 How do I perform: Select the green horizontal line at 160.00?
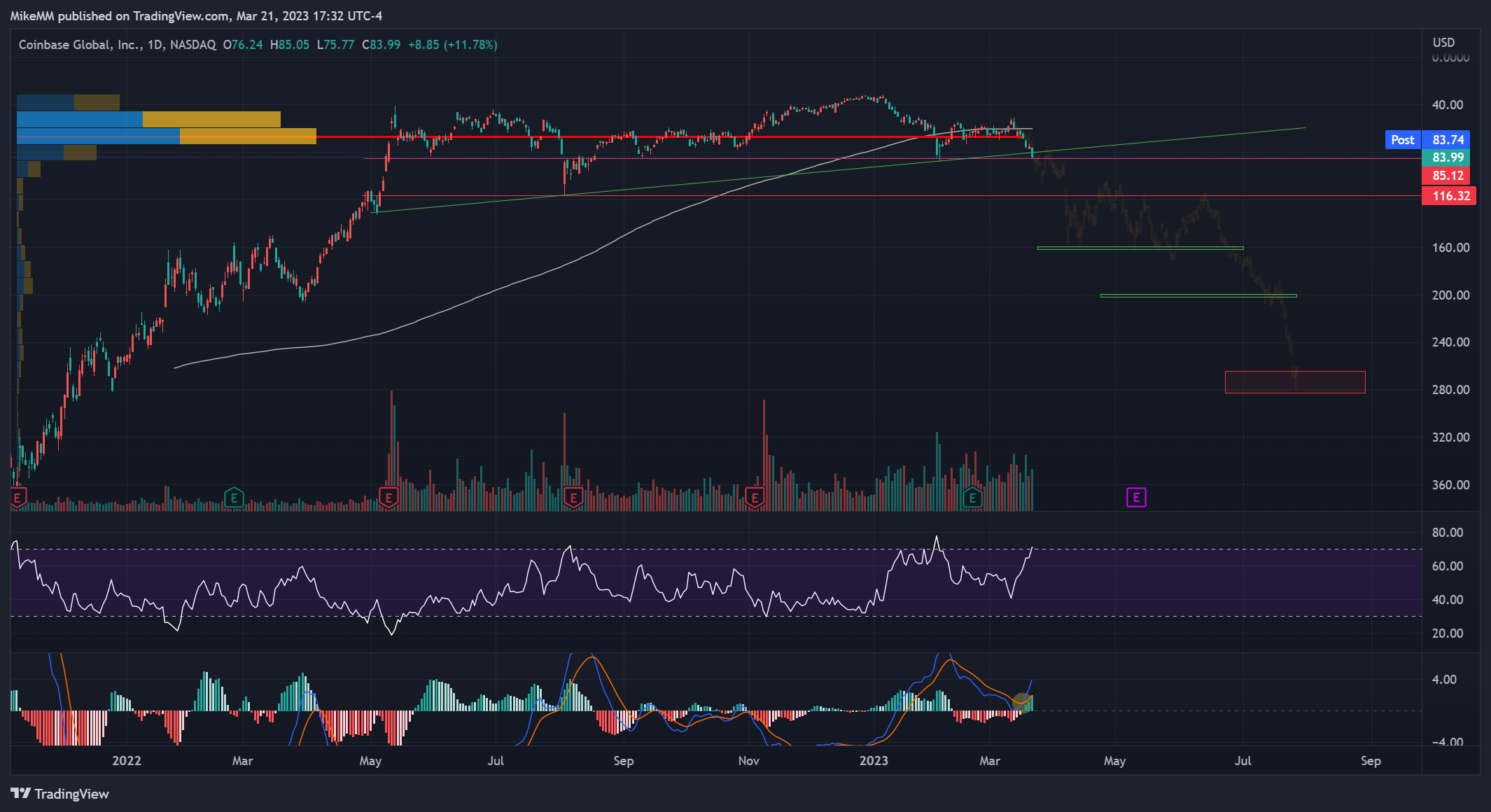1140,248
